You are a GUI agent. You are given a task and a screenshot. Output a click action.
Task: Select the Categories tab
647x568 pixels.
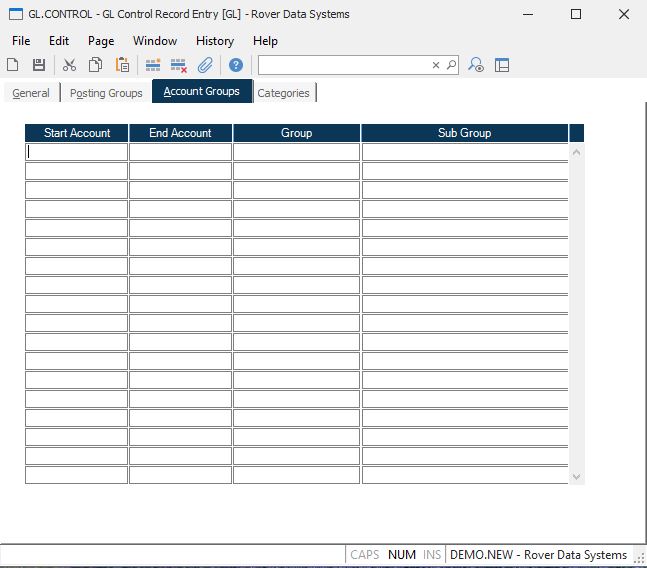[x=283, y=93]
